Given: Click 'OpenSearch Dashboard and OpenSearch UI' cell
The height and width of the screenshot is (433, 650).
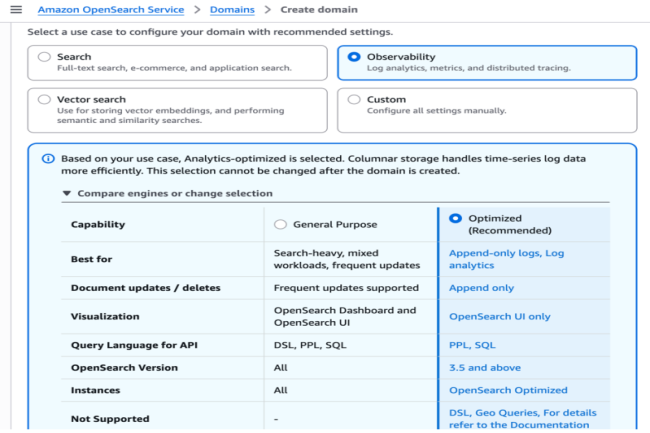Looking at the screenshot, I should (345, 317).
